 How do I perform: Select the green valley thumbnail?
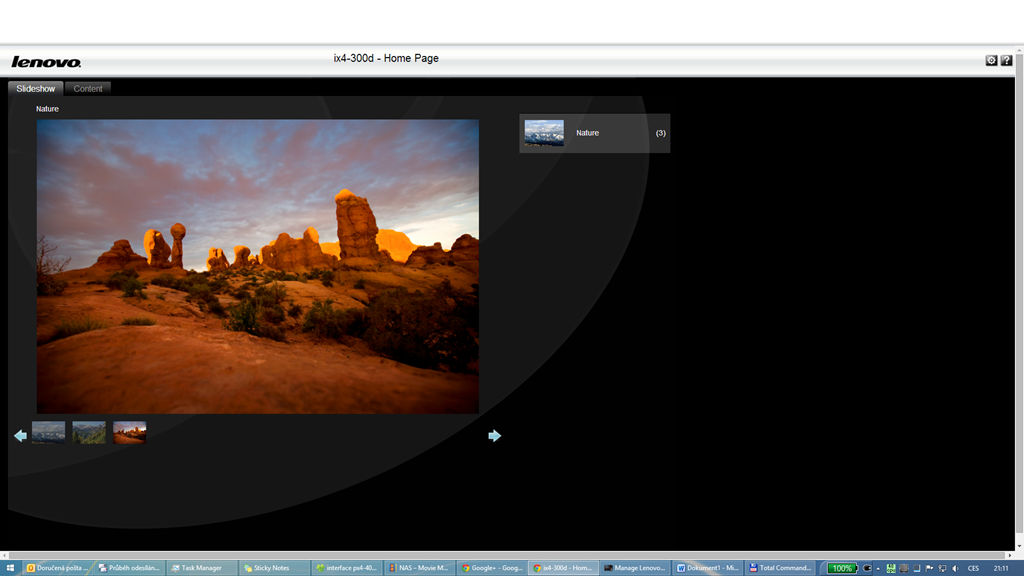coord(89,432)
